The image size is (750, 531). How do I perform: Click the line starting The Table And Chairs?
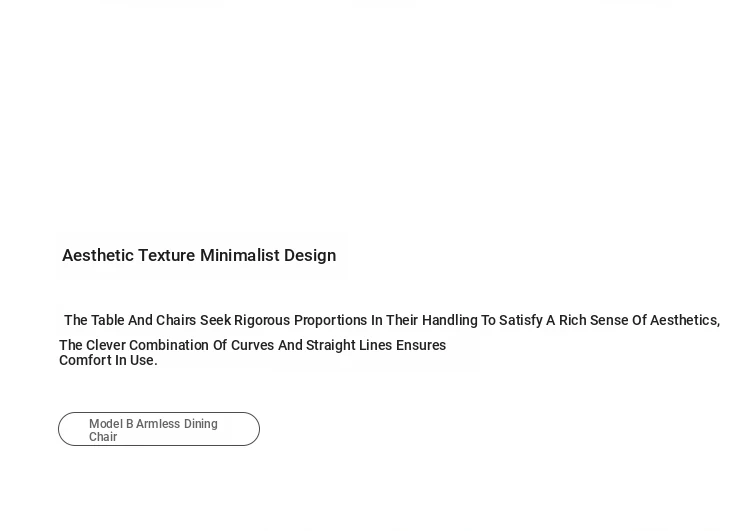pos(391,321)
